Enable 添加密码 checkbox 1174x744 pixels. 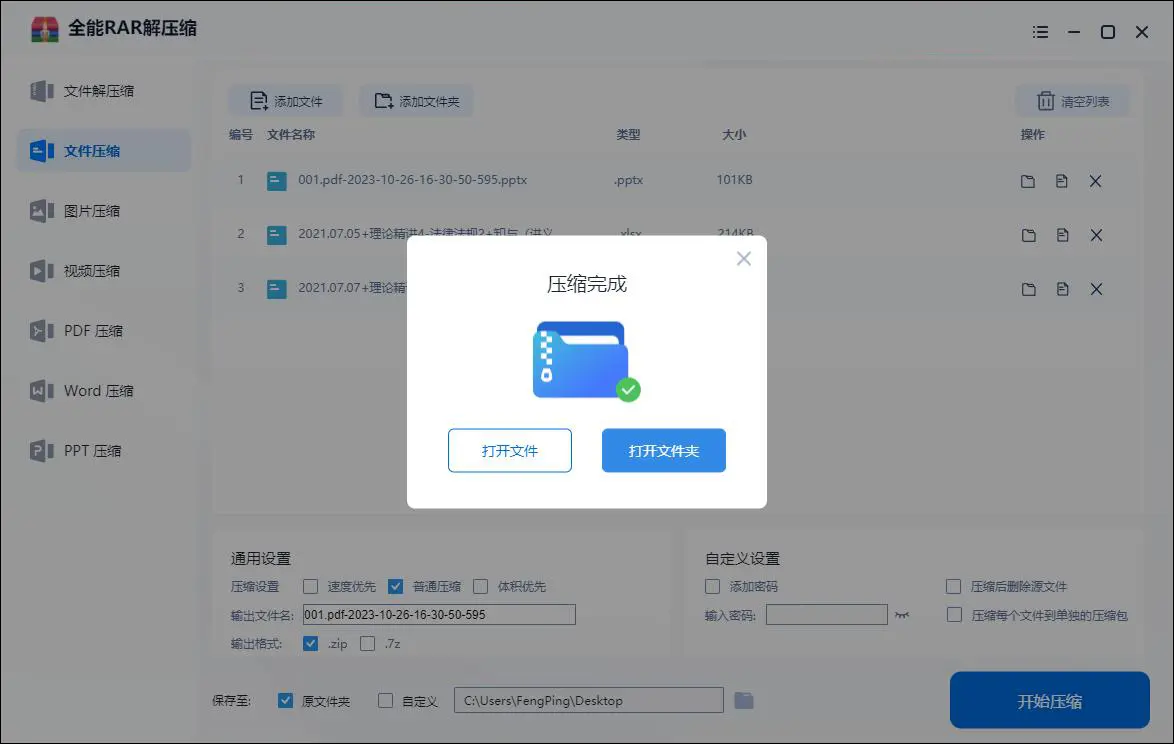click(x=712, y=586)
